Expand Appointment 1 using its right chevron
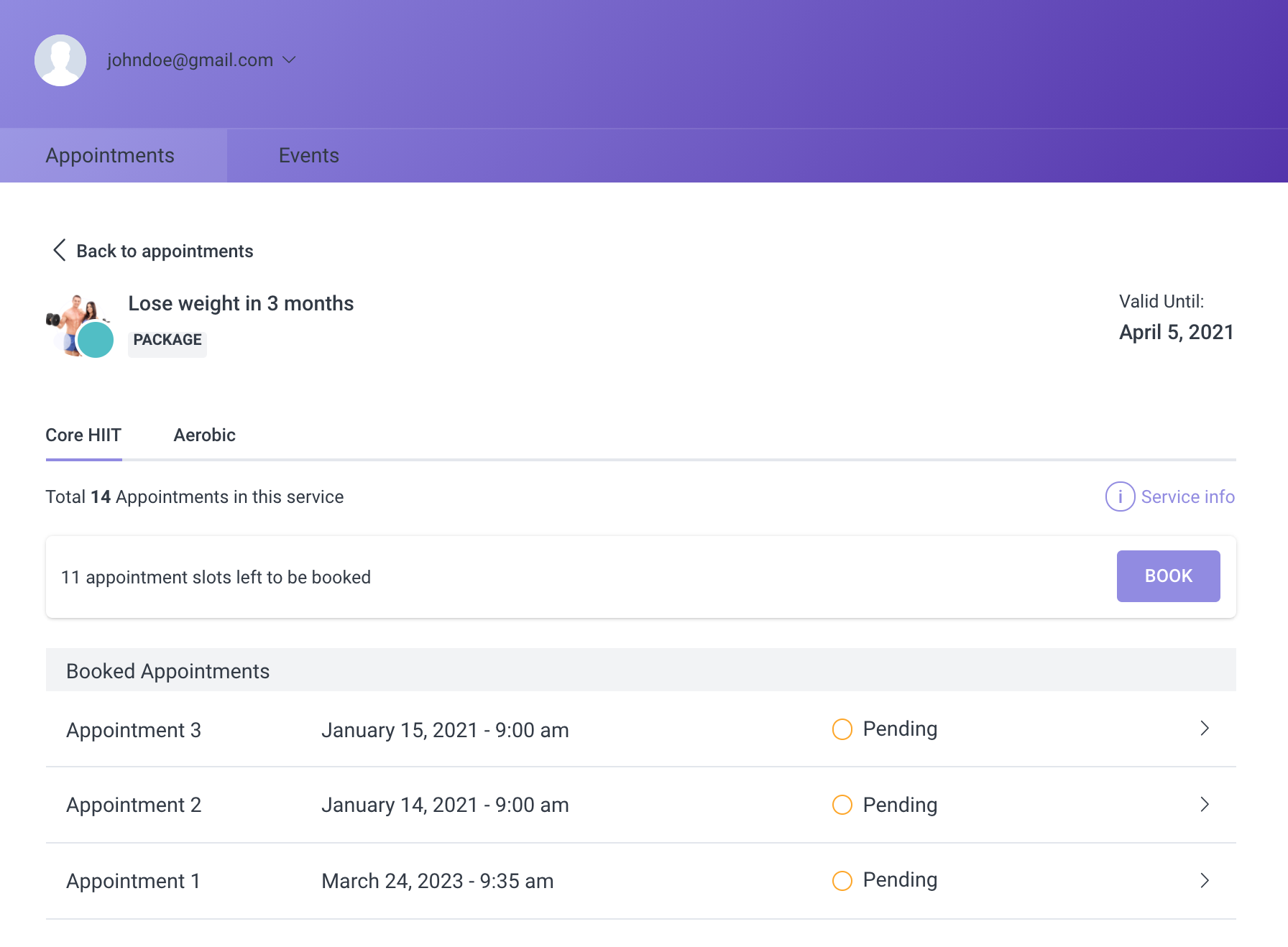 (x=1205, y=880)
